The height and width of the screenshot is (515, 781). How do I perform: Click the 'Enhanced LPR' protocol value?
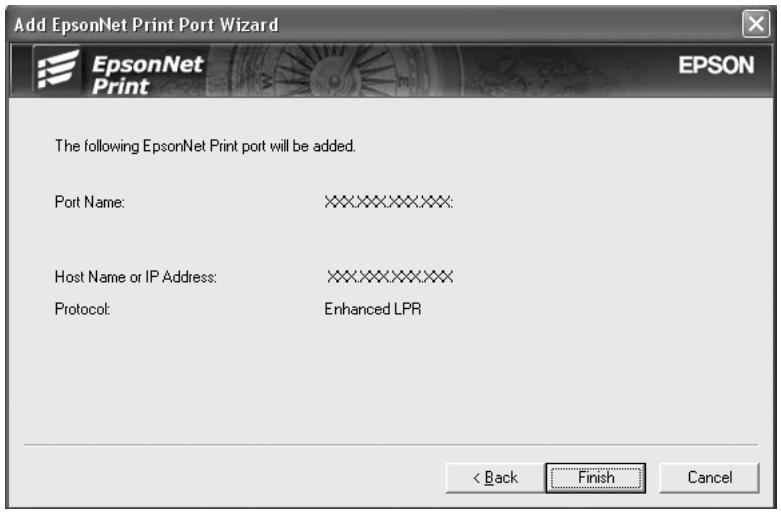click(x=373, y=309)
